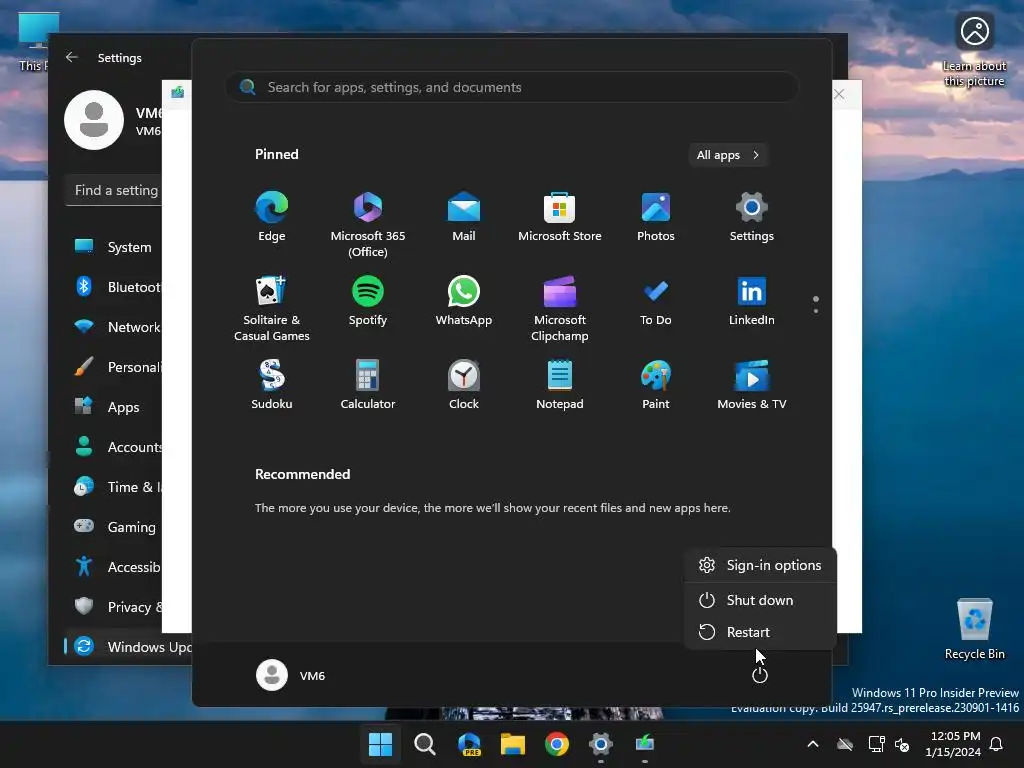Select Time & language in Settings sidebar
The height and width of the screenshot is (768, 1024).
pos(112,487)
